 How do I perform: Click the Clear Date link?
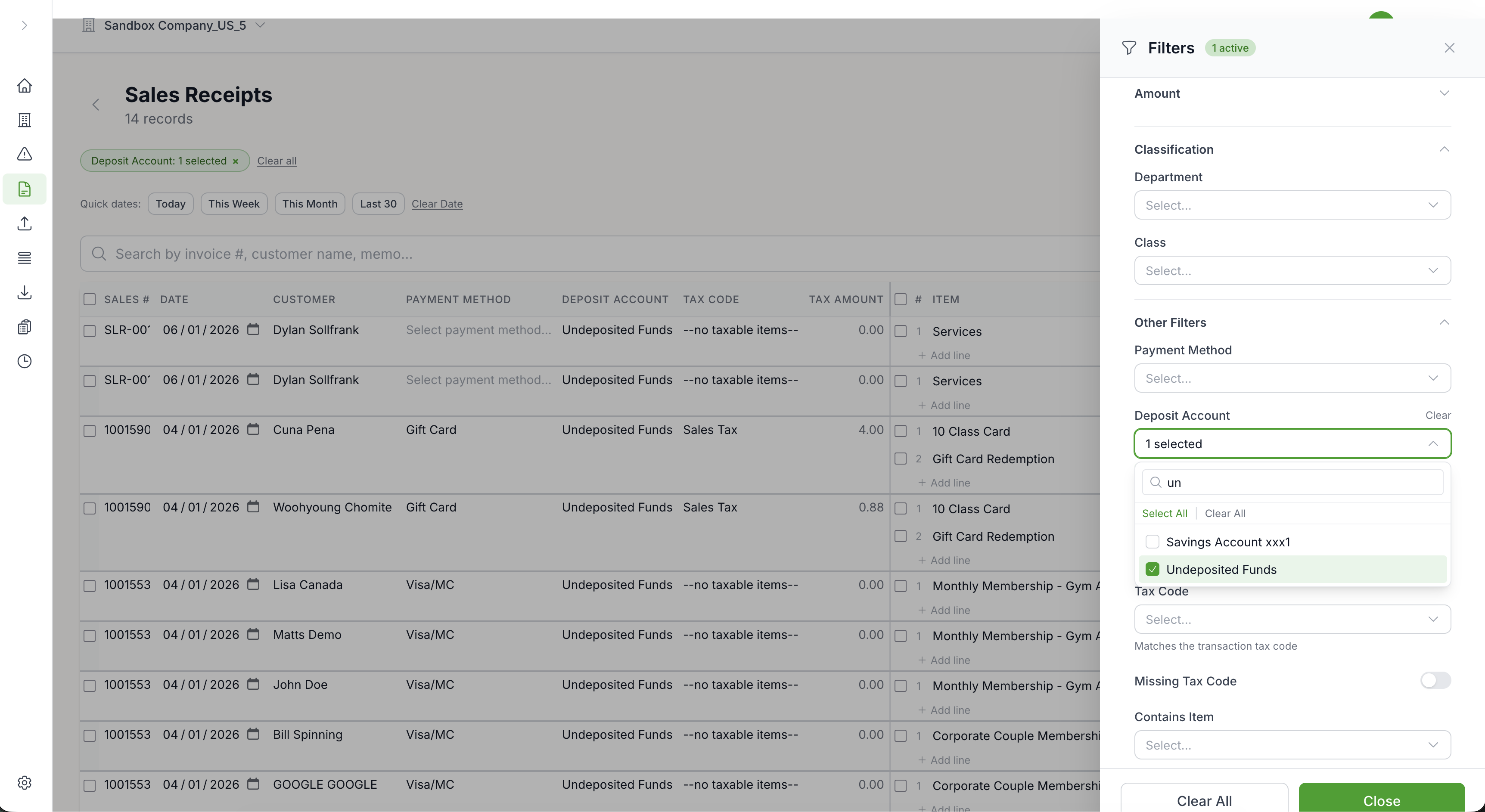pyautogui.click(x=437, y=204)
